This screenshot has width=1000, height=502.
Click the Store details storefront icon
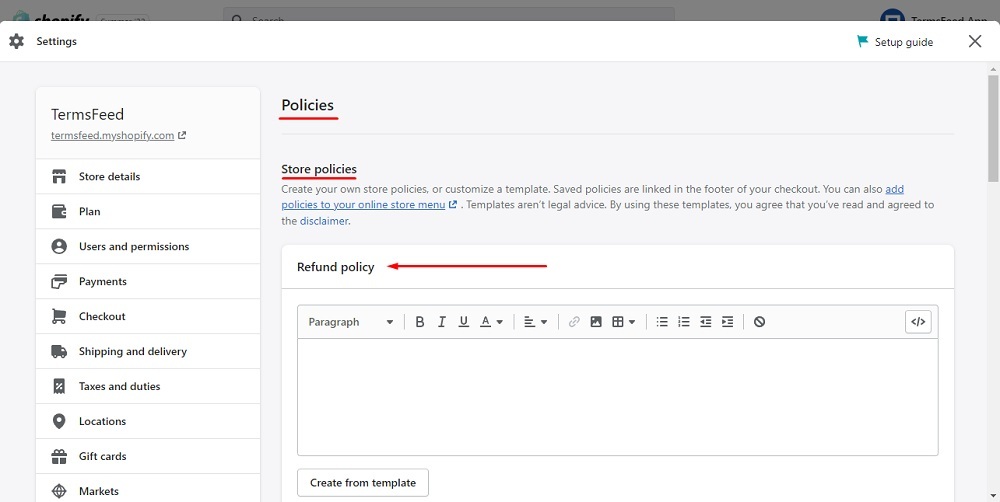click(59, 177)
